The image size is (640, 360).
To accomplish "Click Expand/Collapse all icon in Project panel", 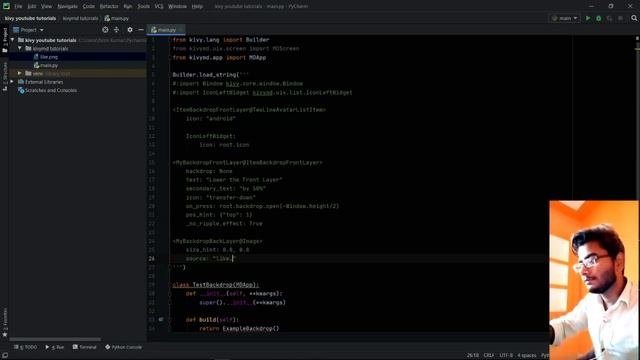I will [116, 30].
